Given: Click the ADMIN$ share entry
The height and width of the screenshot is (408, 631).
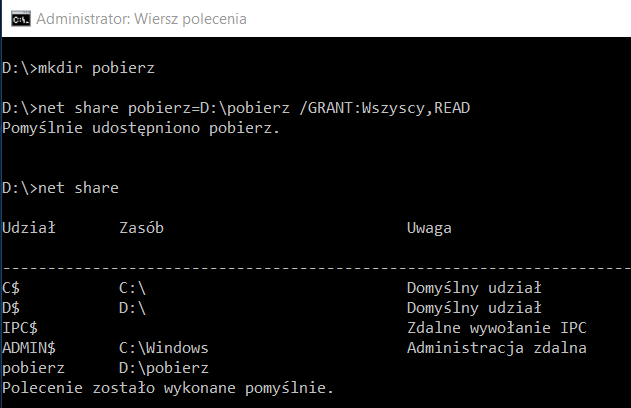Looking at the screenshot, I should click(29, 348).
